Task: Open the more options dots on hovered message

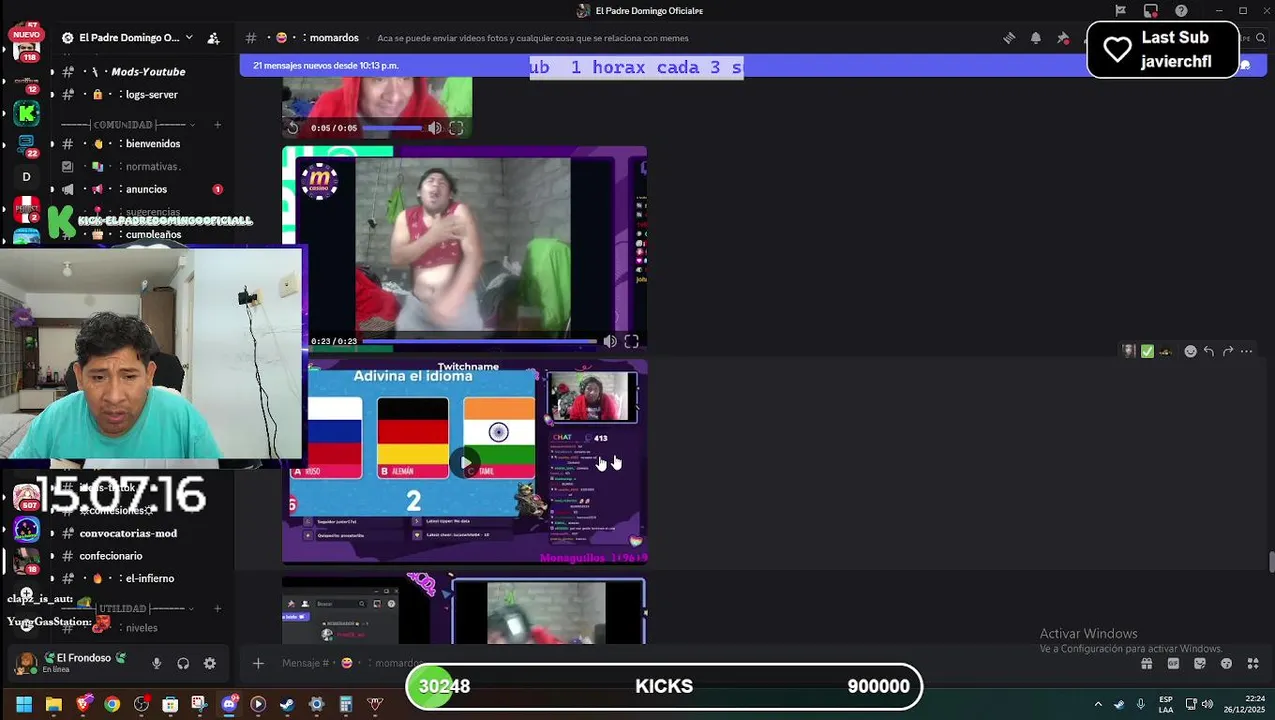Action: pyautogui.click(x=1246, y=351)
